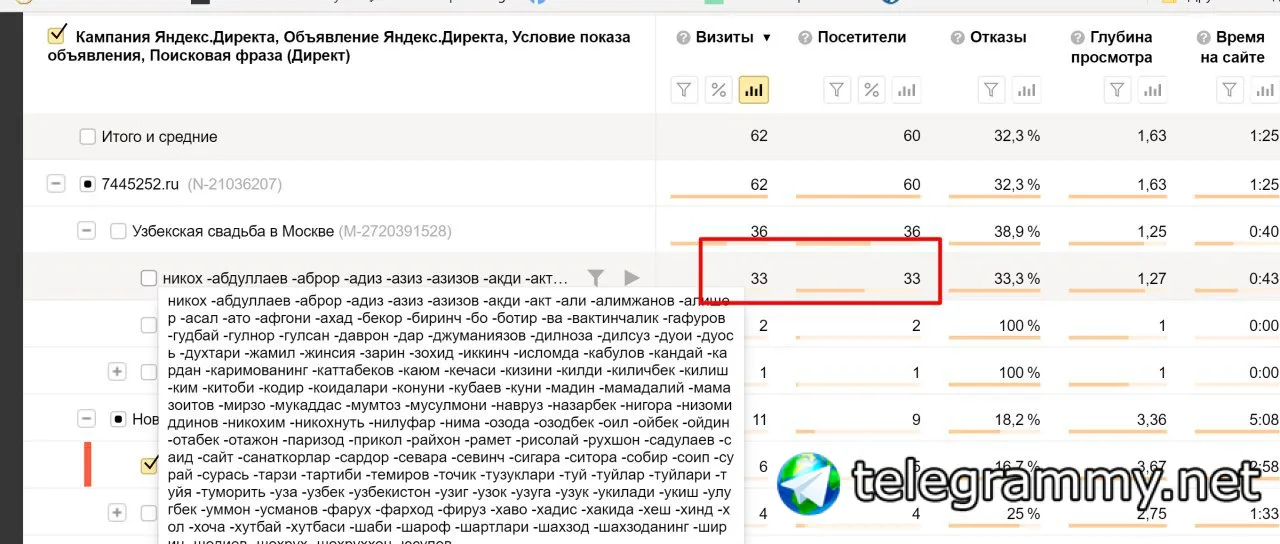Viewport: 1280px width, 544px height.
Task: Click the help icon next to Время на сайте
Action: tap(1203, 38)
